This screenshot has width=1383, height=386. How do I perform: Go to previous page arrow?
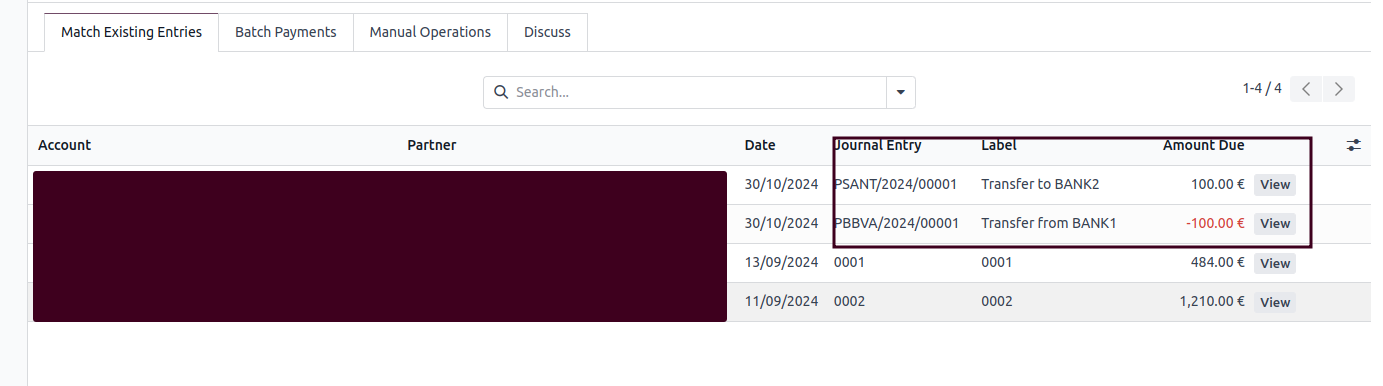click(1306, 88)
